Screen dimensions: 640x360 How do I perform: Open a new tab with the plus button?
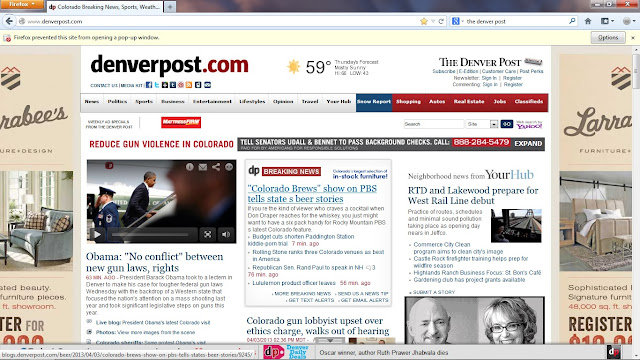170,7
